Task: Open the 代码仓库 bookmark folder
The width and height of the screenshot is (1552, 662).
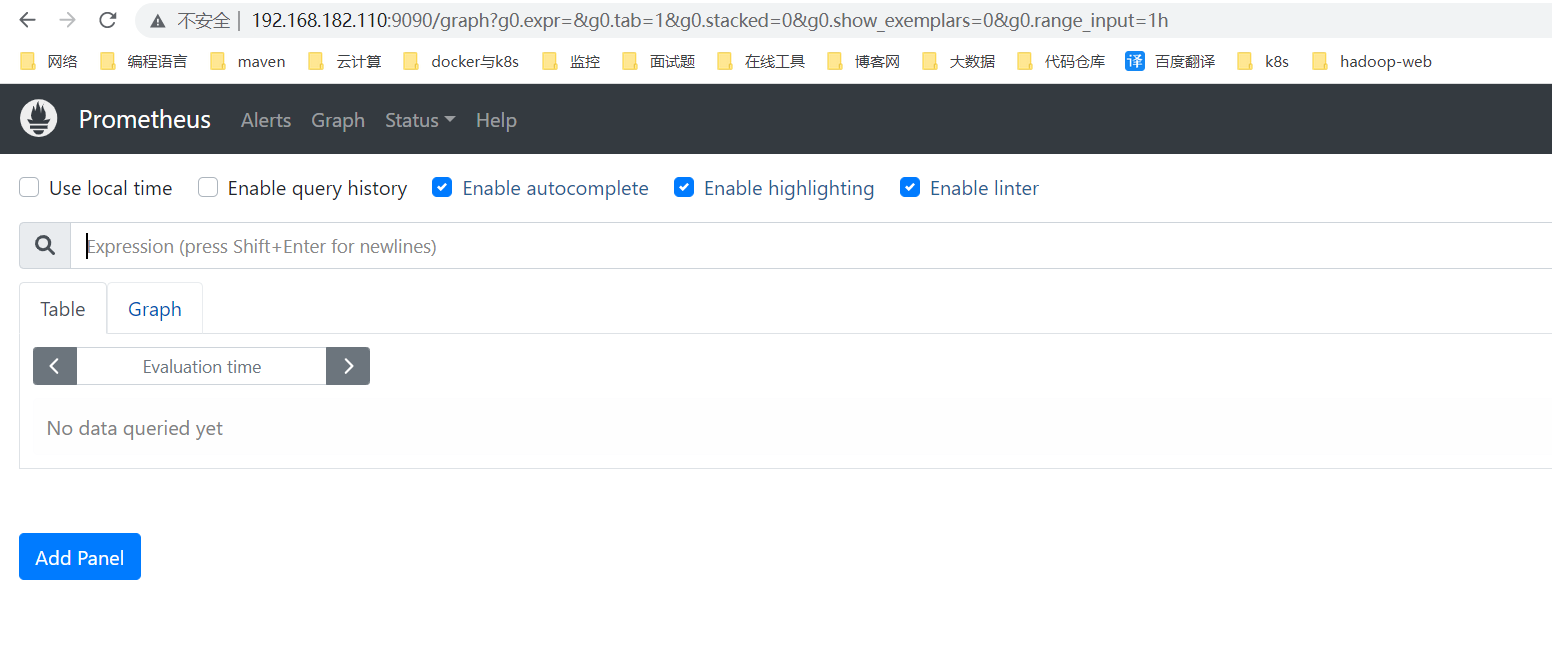Action: 1061,62
